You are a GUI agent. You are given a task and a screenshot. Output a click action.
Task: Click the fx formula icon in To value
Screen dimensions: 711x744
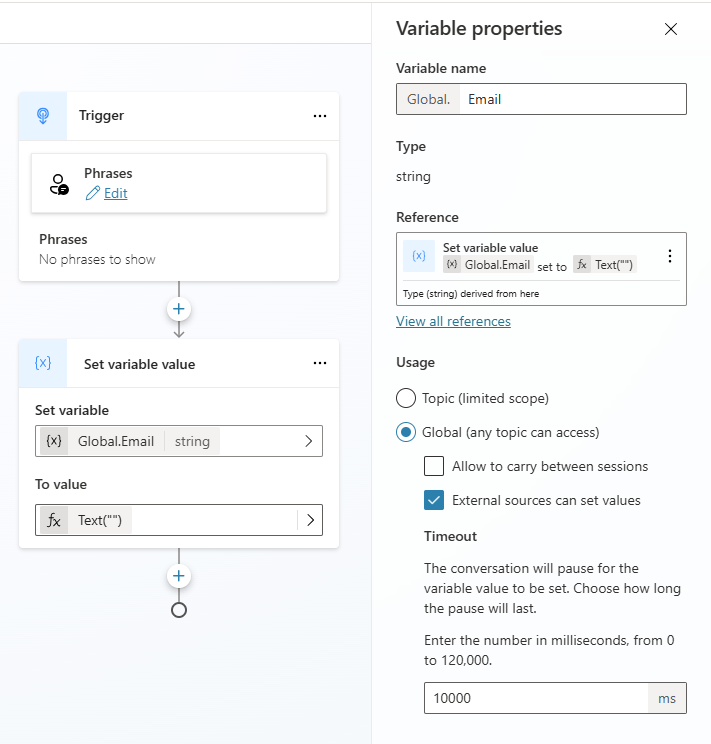tap(53, 520)
